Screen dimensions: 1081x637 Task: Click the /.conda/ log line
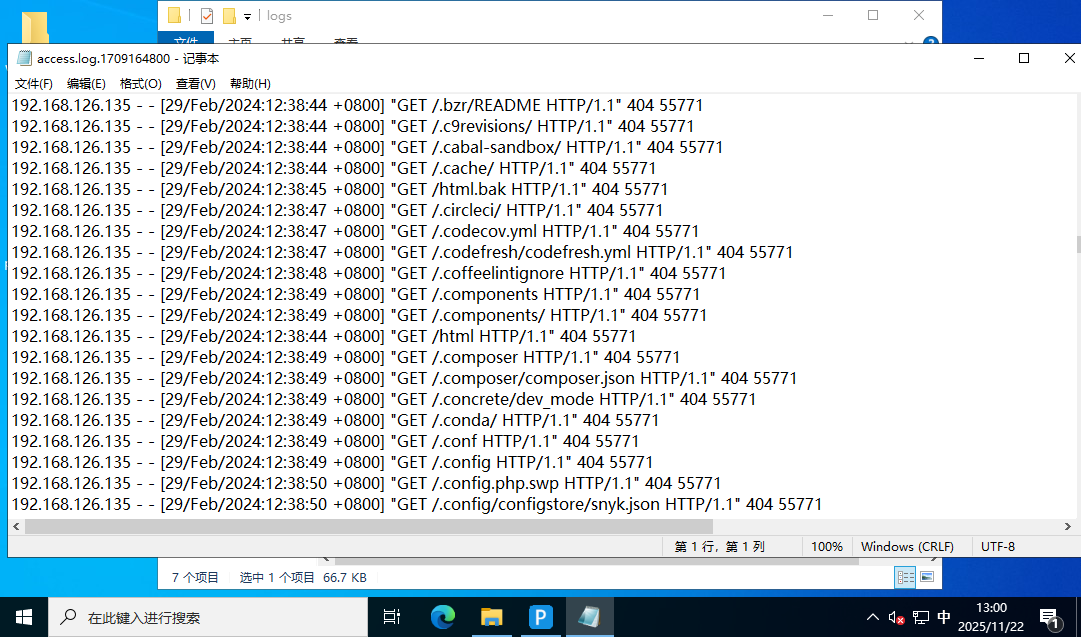coord(335,420)
